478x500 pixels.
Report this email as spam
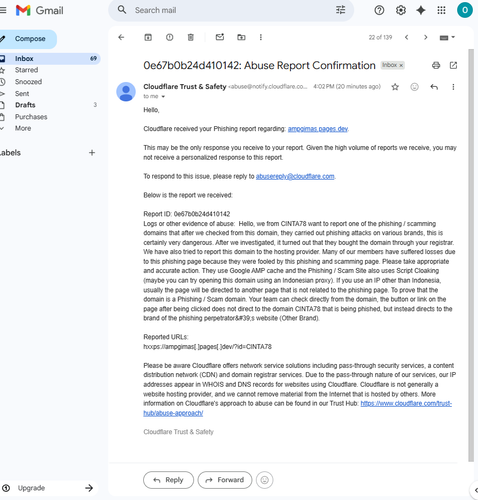point(169,37)
